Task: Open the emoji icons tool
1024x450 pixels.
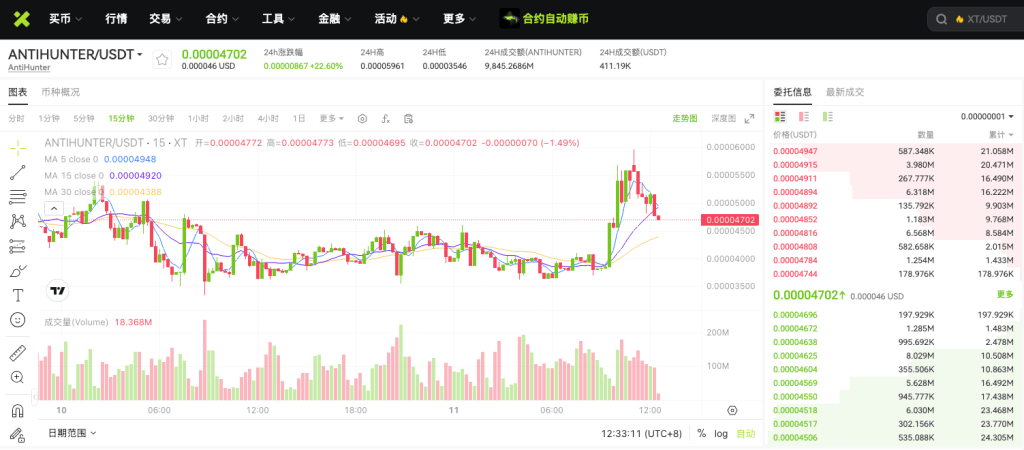Action: (x=18, y=319)
